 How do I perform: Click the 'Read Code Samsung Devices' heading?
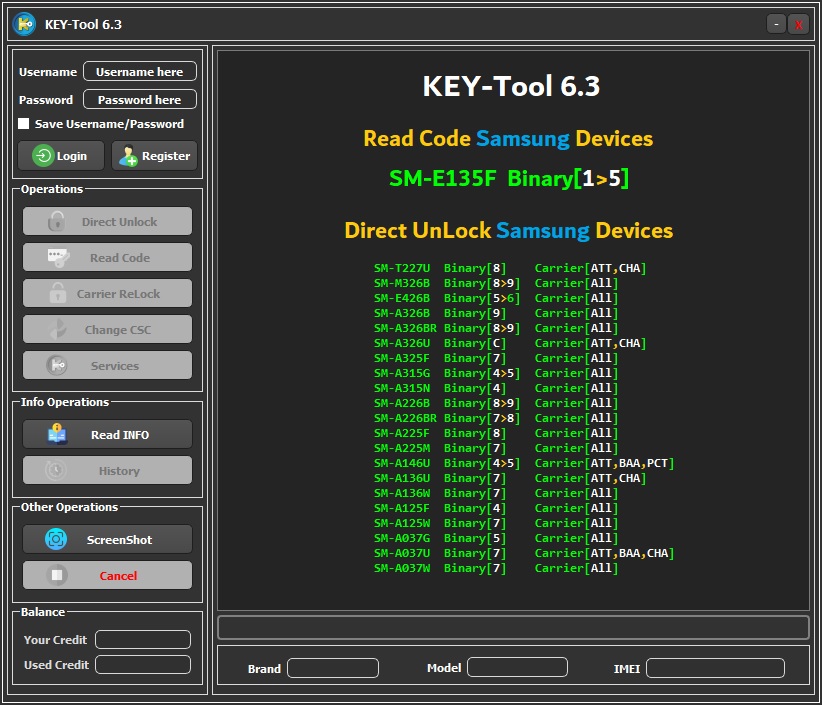(508, 139)
